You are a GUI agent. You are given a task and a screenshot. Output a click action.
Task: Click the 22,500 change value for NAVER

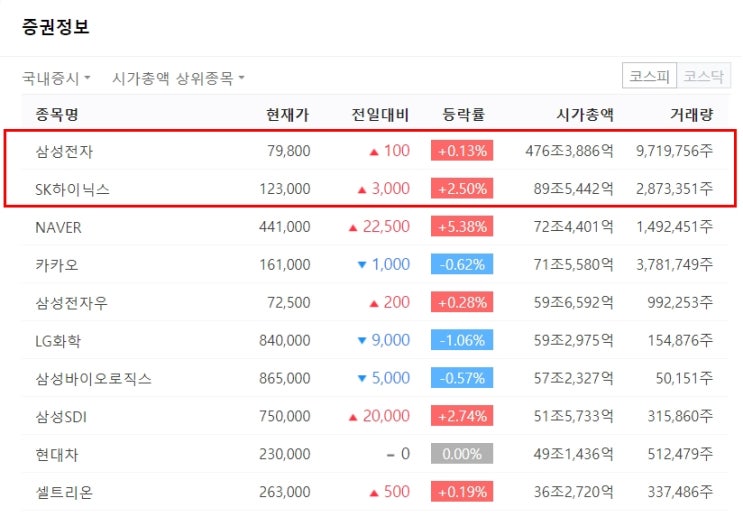pyautogui.click(x=386, y=227)
